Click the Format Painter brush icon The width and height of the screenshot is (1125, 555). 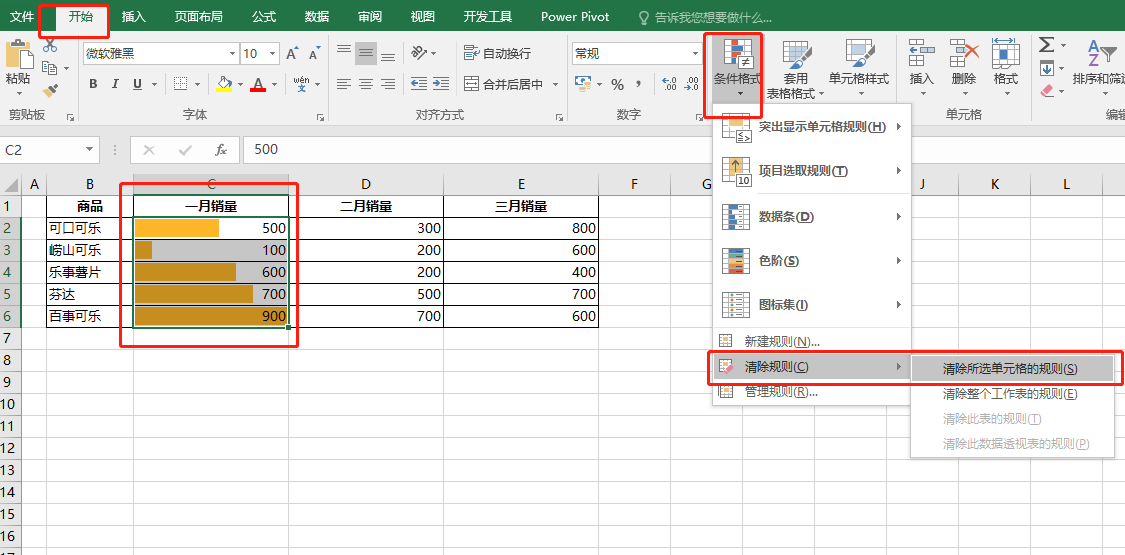(50, 91)
